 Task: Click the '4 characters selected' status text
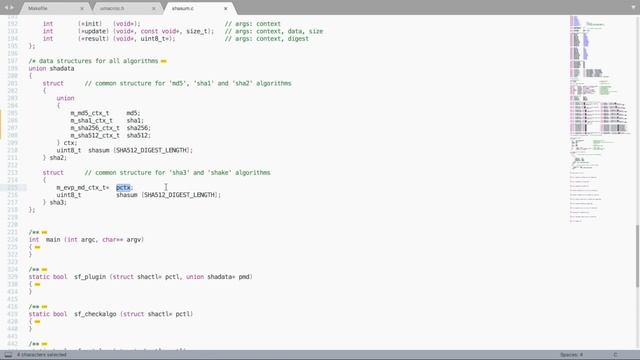pos(42,355)
